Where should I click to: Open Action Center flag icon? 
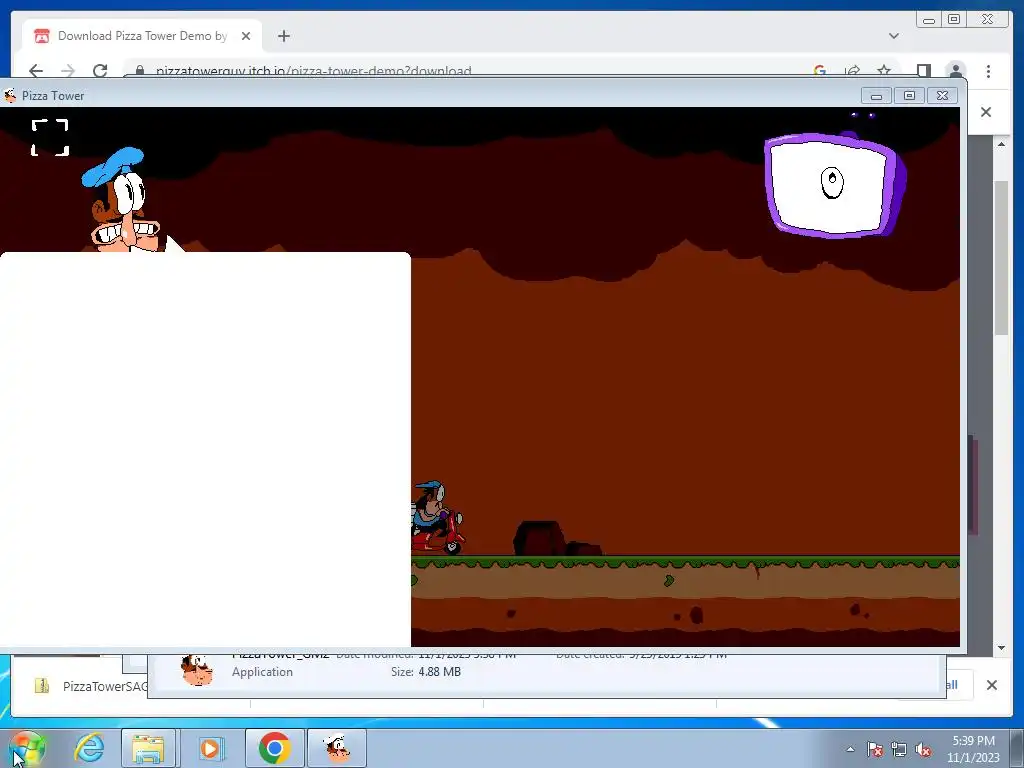click(875, 750)
